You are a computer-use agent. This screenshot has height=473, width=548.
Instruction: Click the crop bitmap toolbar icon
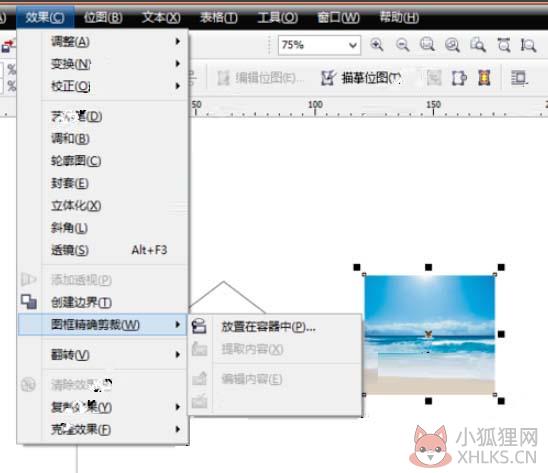click(x=459, y=78)
